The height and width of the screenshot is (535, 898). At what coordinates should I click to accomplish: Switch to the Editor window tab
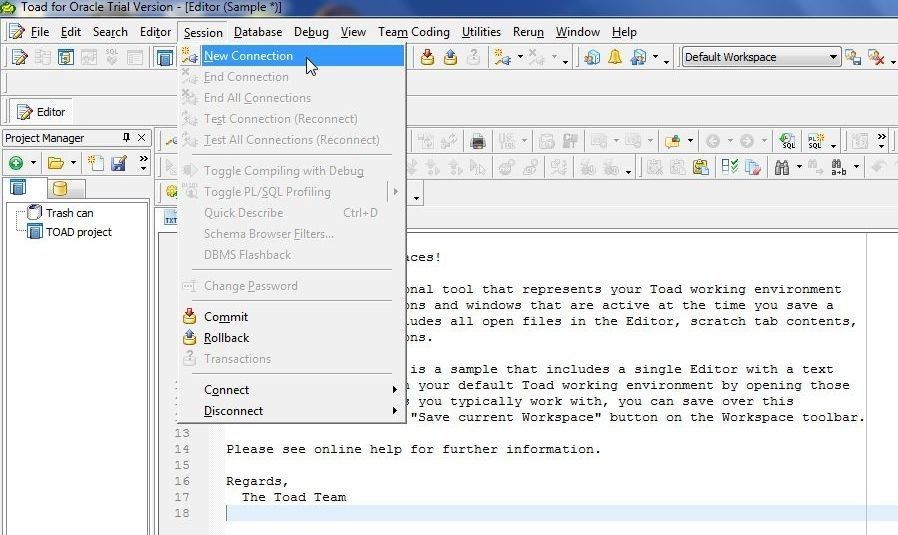coord(41,112)
